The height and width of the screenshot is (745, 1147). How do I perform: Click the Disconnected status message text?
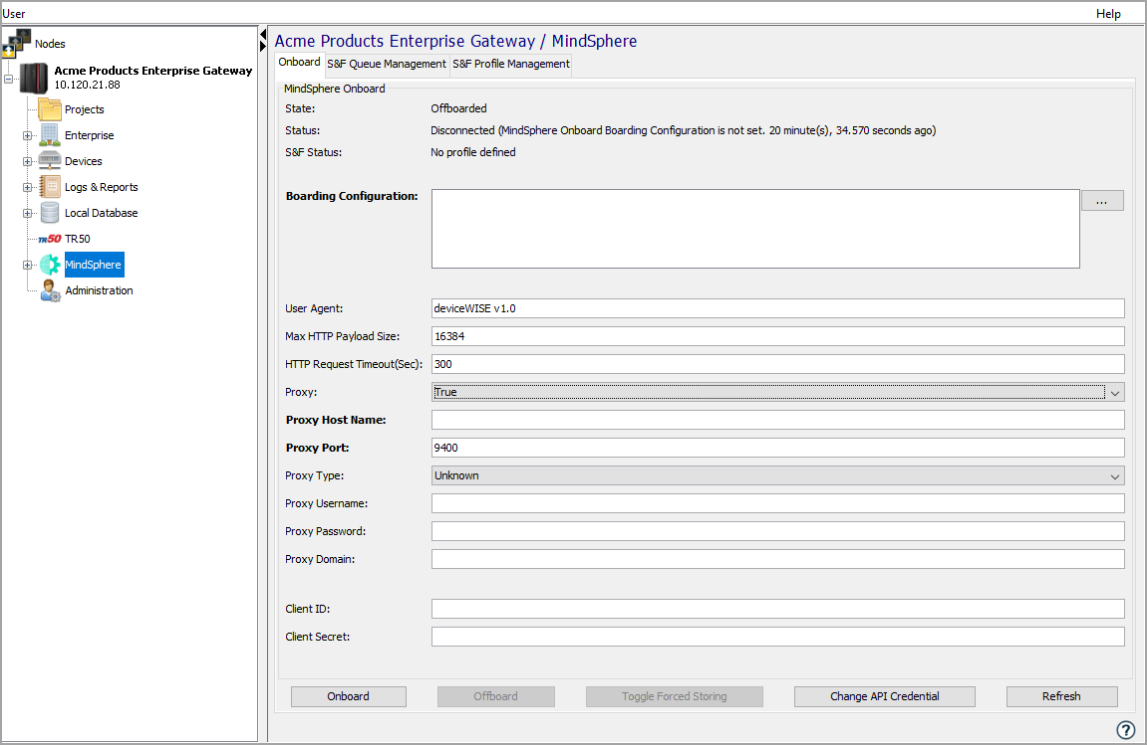(x=683, y=130)
